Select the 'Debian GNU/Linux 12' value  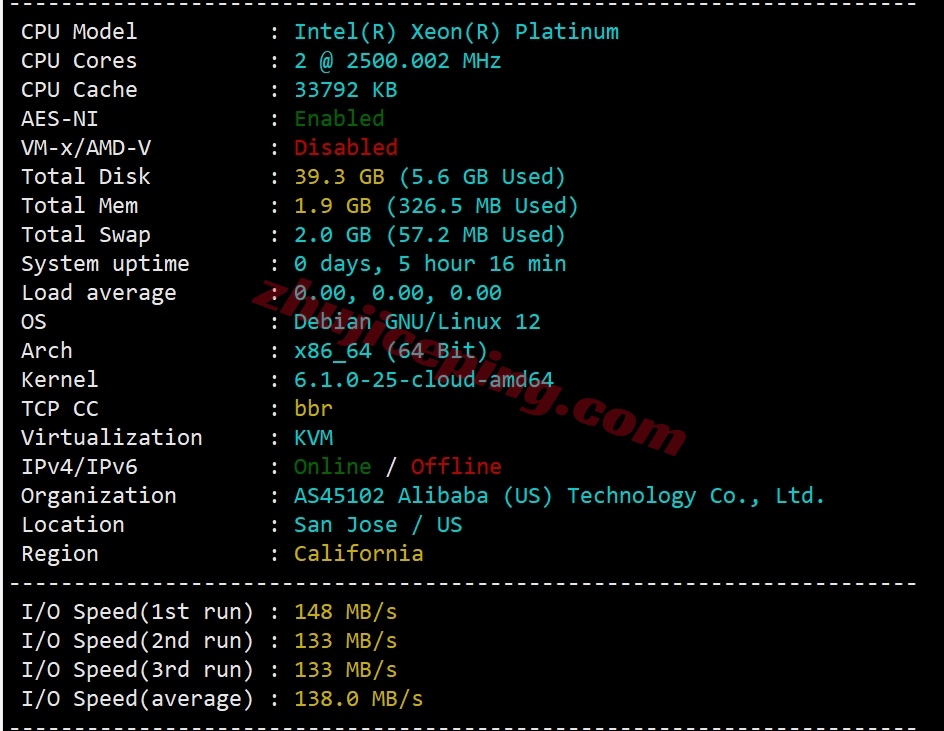coord(417,322)
